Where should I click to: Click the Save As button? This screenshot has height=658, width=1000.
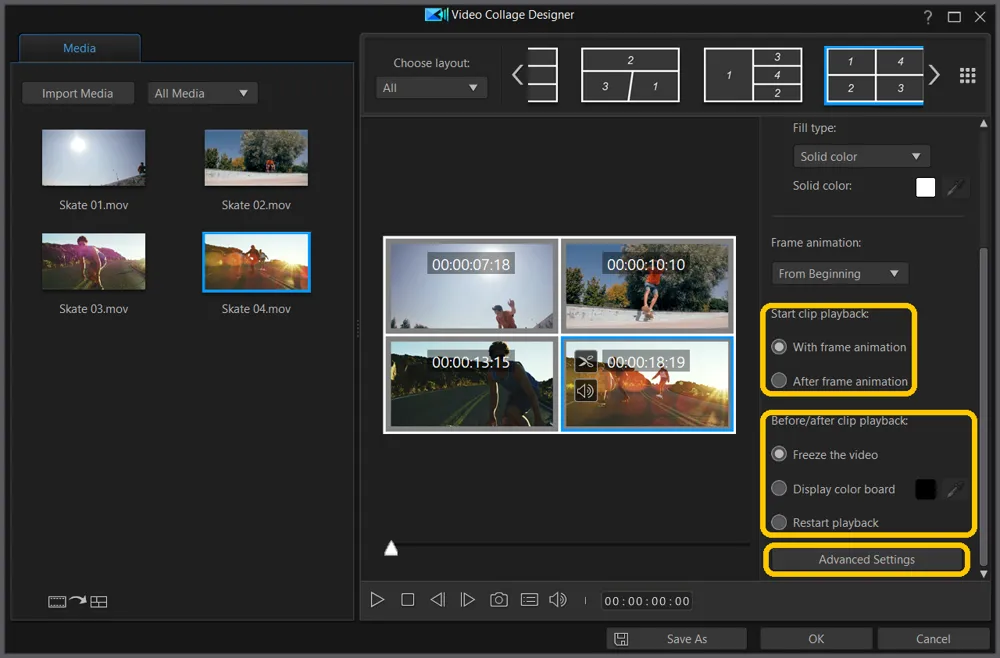(x=677, y=639)
